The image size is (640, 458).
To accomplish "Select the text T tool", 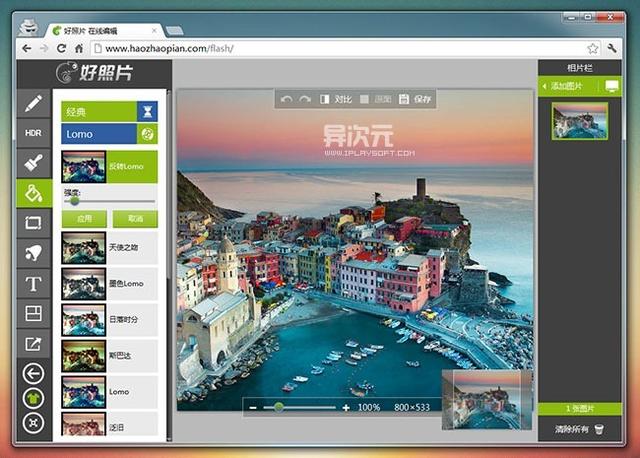I will [x=34, y=283].
